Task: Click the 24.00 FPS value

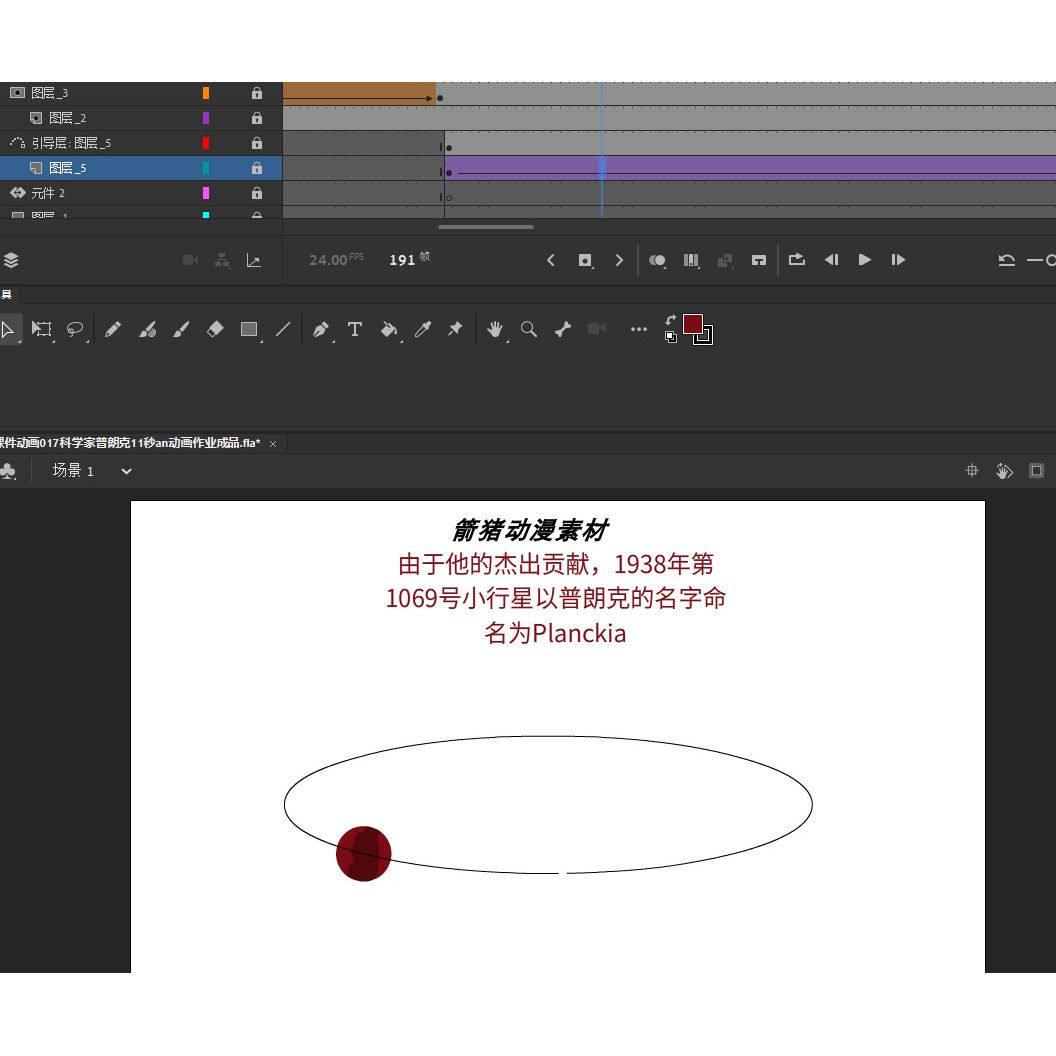Action: click(x=328, y=260)
